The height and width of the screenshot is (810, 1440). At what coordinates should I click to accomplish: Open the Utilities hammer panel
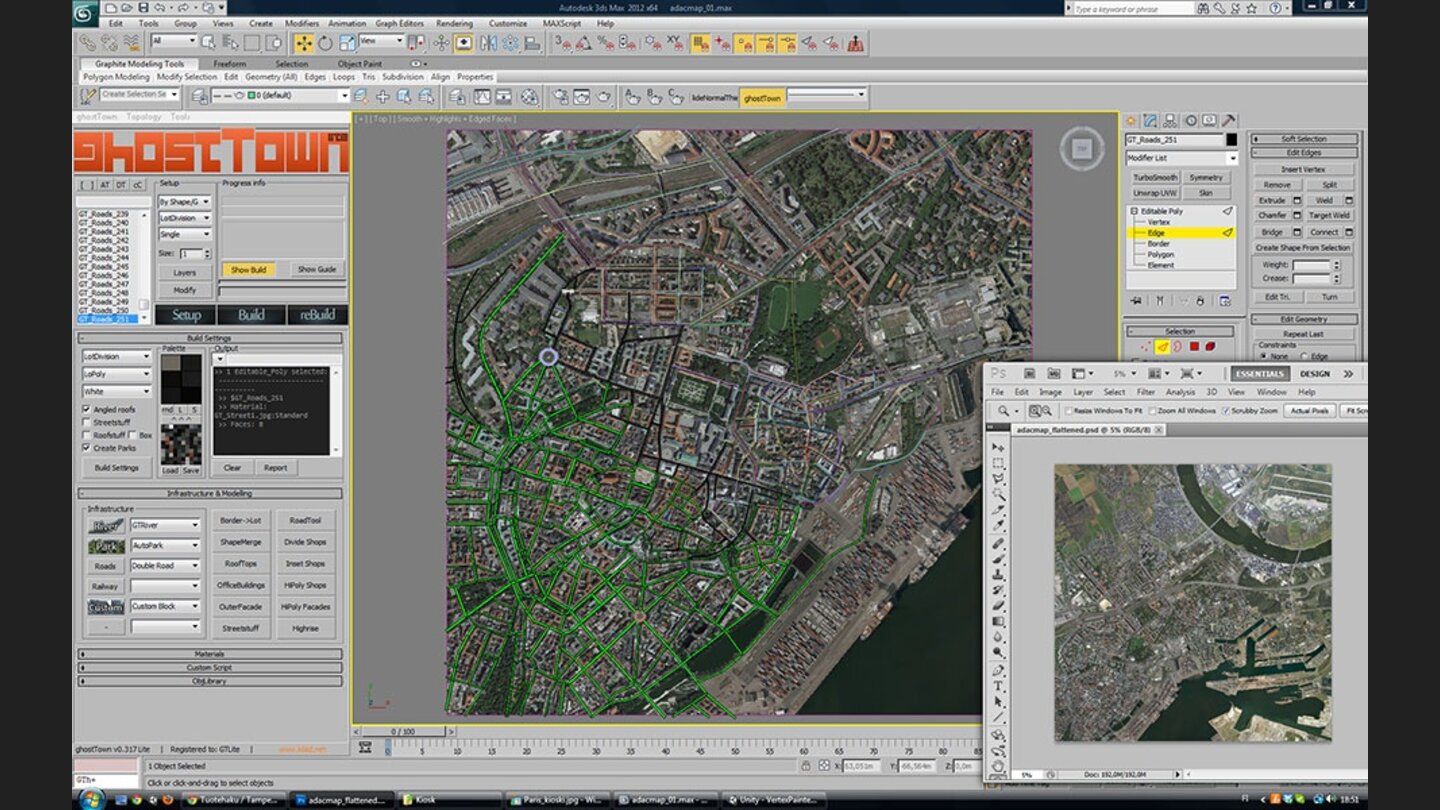pyautogui.click(x=1226, y=120)
